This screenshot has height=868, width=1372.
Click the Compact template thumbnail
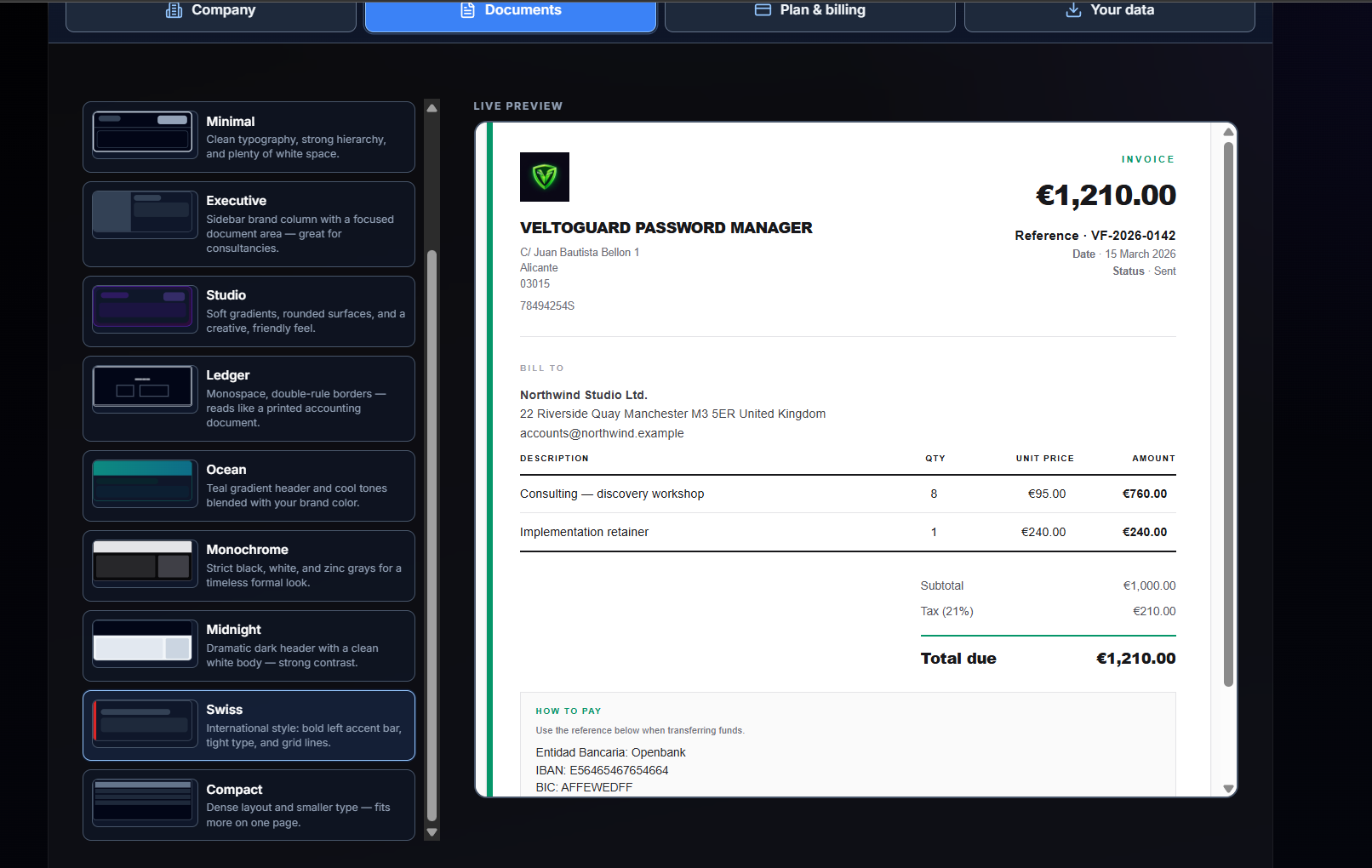[145, 803]
